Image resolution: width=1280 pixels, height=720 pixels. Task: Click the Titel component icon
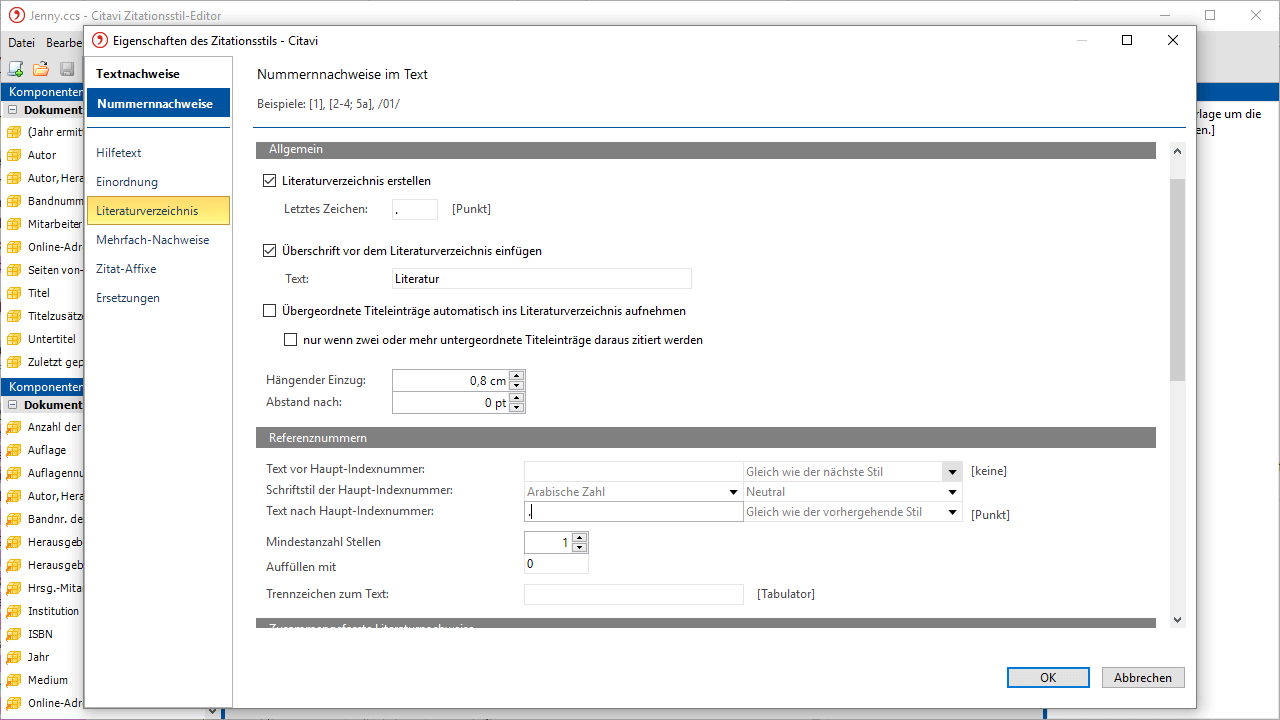click(x=14, y=293)
